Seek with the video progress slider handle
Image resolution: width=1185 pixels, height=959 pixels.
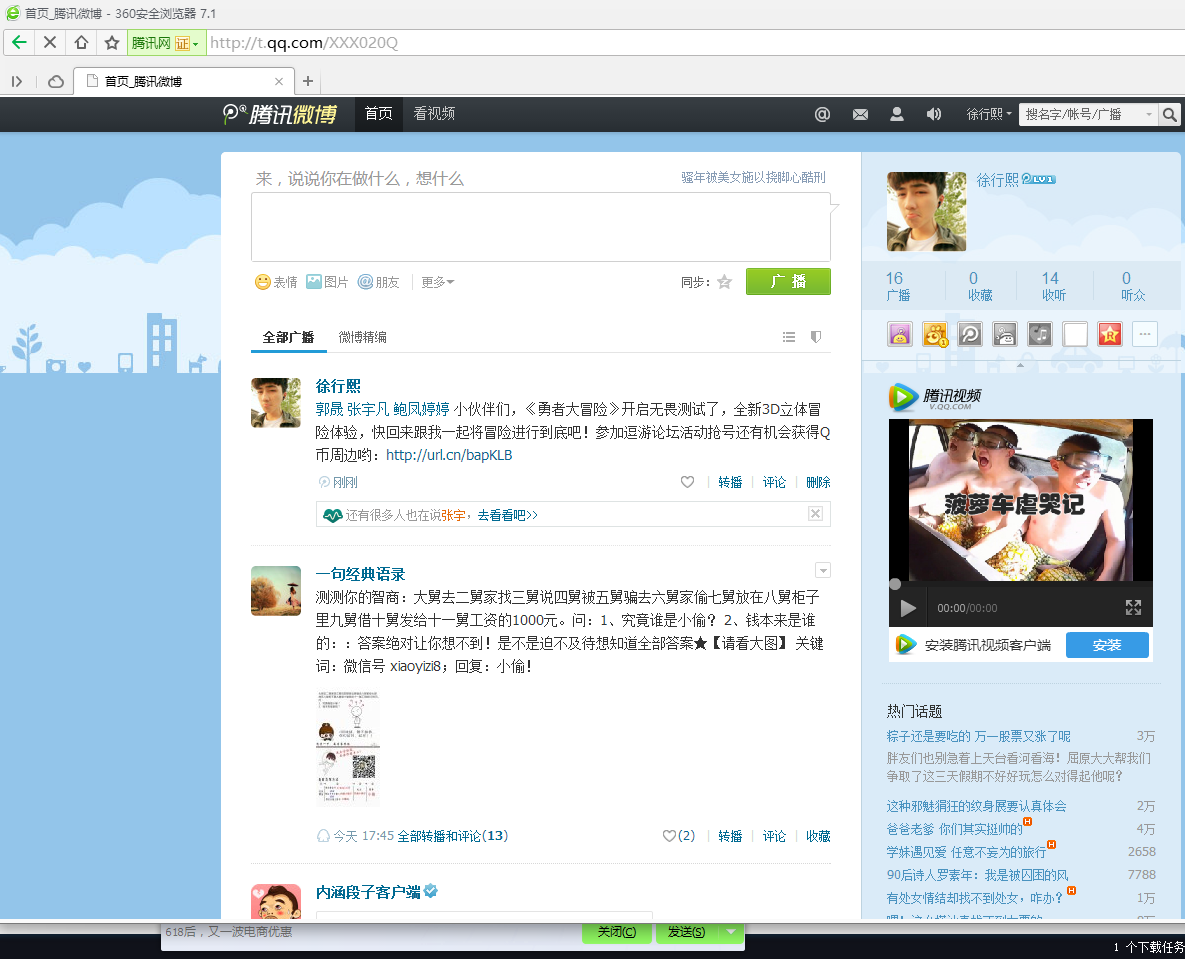(895, 584)
